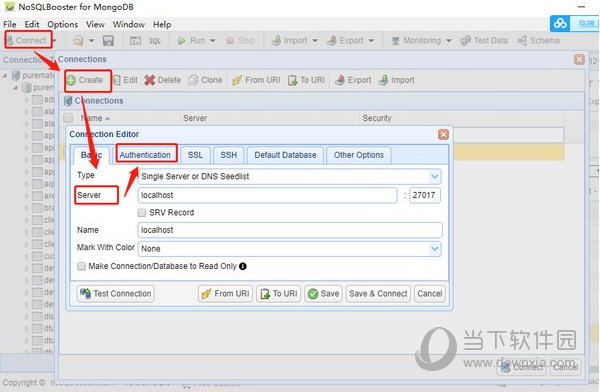Run the current script

[x=191, y=40]
